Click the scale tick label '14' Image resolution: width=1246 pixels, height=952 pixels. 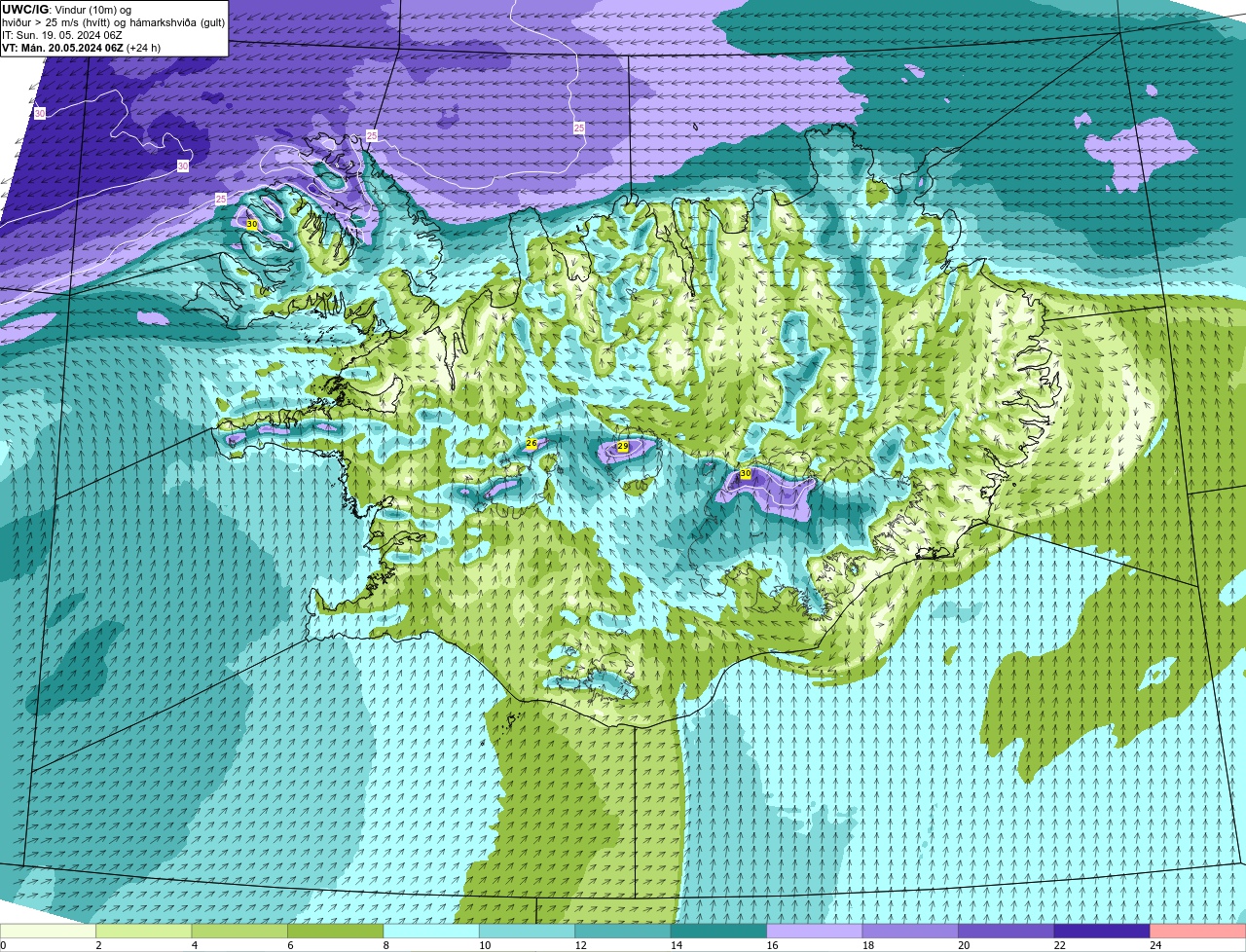click(x=676, y=945)
